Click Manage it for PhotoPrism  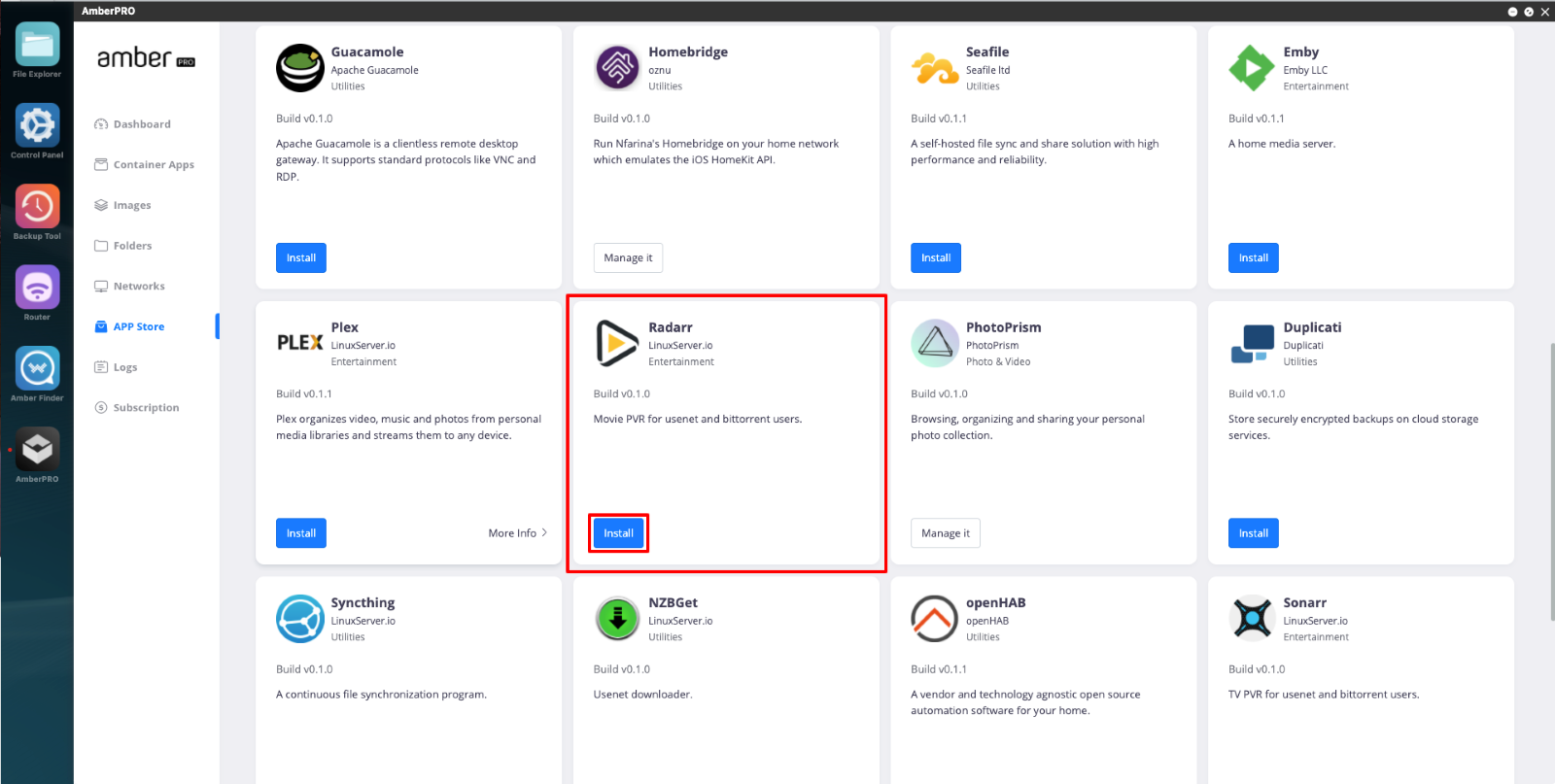(x=946, y=533)
